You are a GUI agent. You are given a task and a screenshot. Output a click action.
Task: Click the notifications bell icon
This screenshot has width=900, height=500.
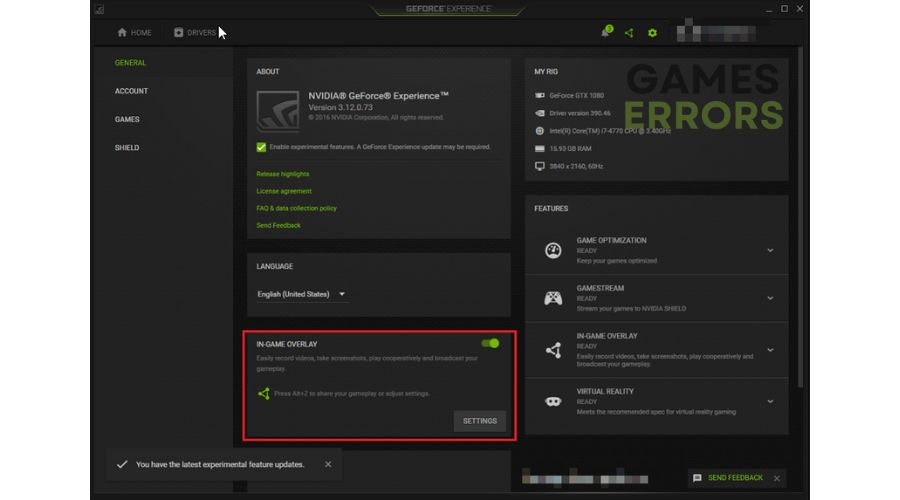click(x=606, y=33)
